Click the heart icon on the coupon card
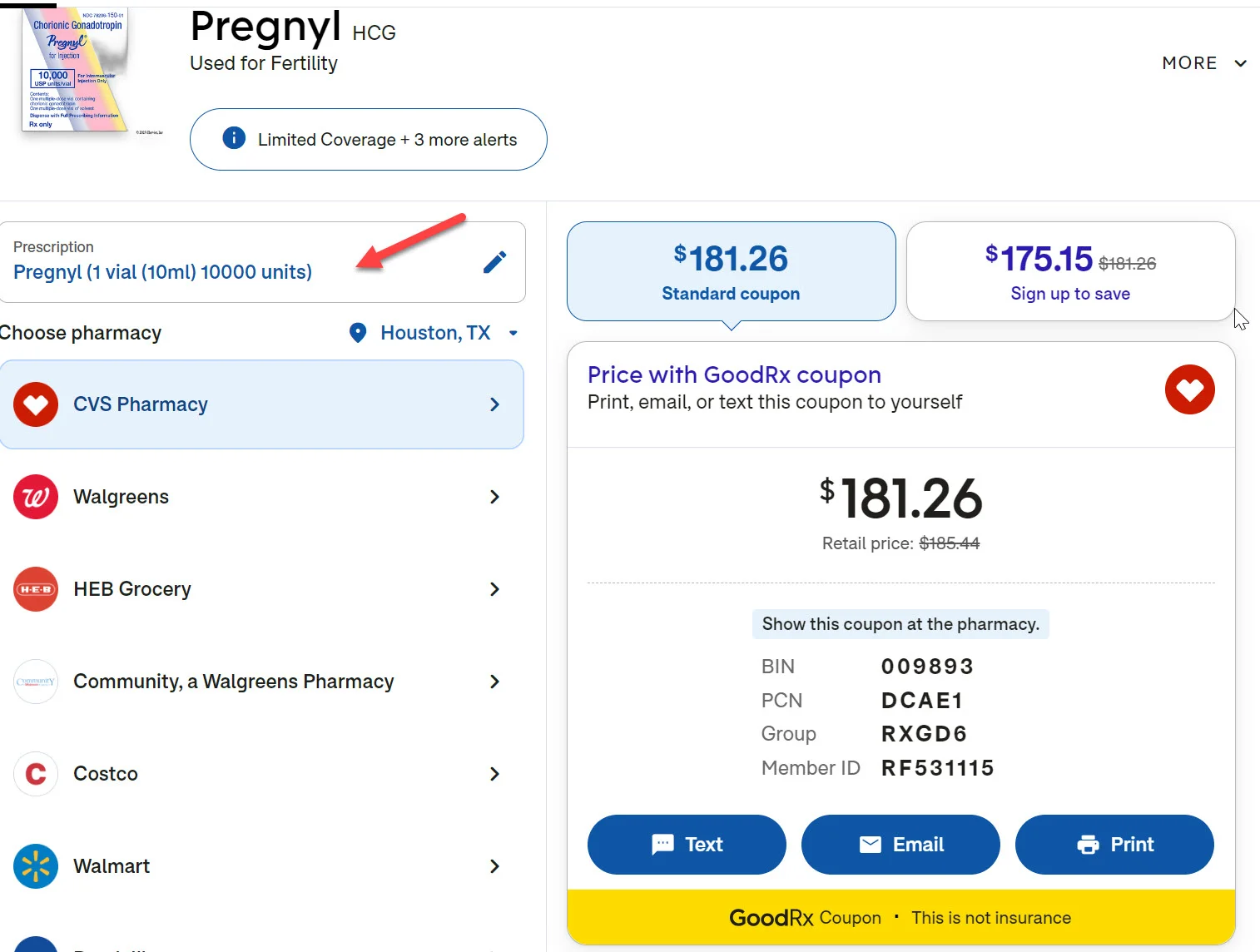Image resolution: width=1260 pixels, height=952 pixels. click(x=1189, y=389)
